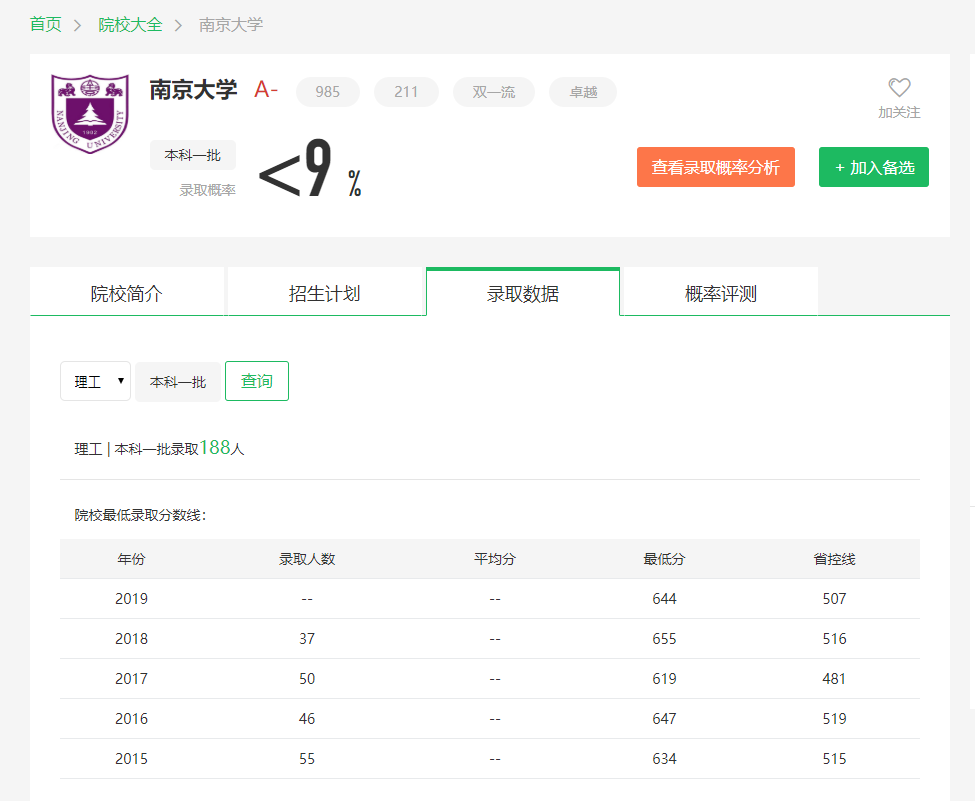Click the 年份 column header

pos(131,559)
